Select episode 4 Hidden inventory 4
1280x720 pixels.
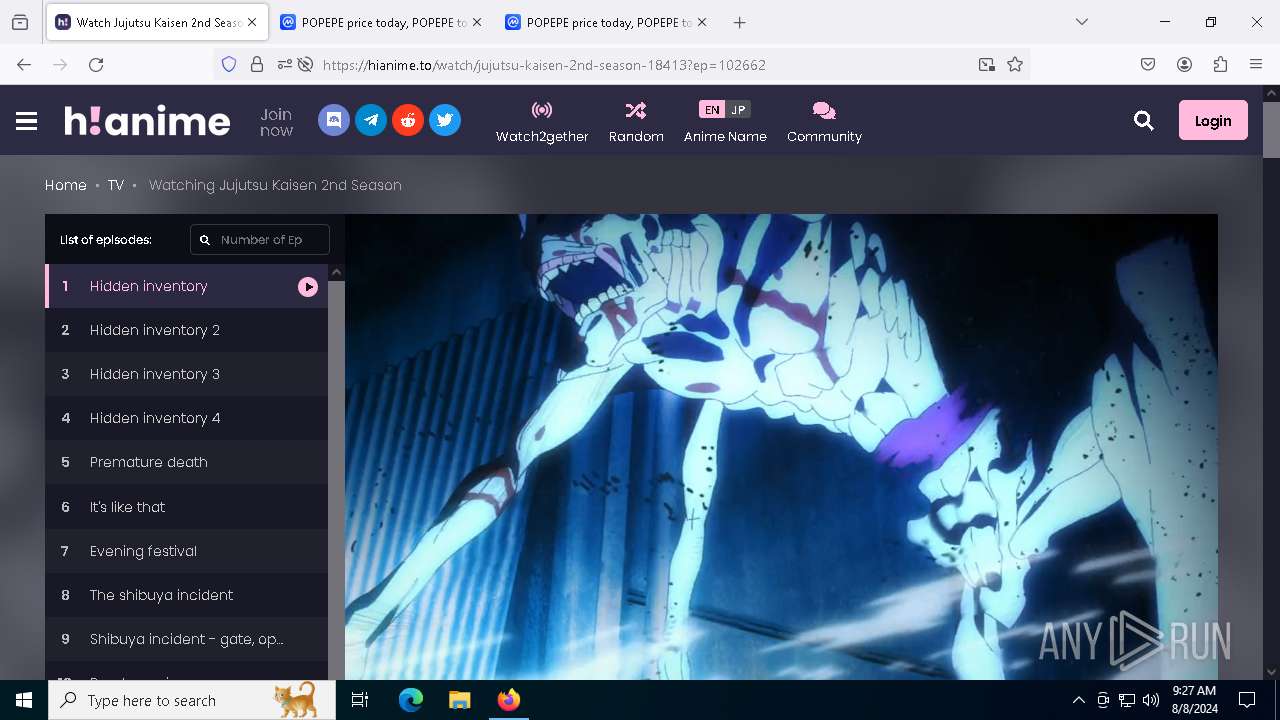point(187,418)
